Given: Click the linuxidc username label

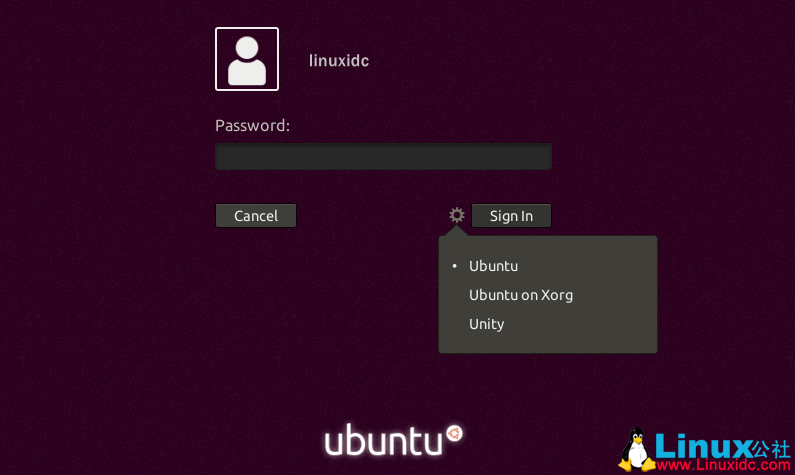Looking at the screenshot, I should click(x=339, y=60).
